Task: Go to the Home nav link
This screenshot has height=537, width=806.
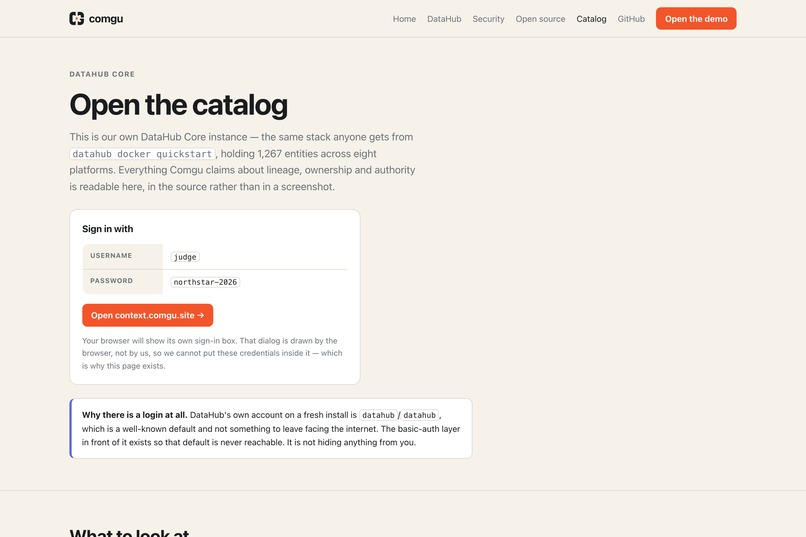Action: 404,19
